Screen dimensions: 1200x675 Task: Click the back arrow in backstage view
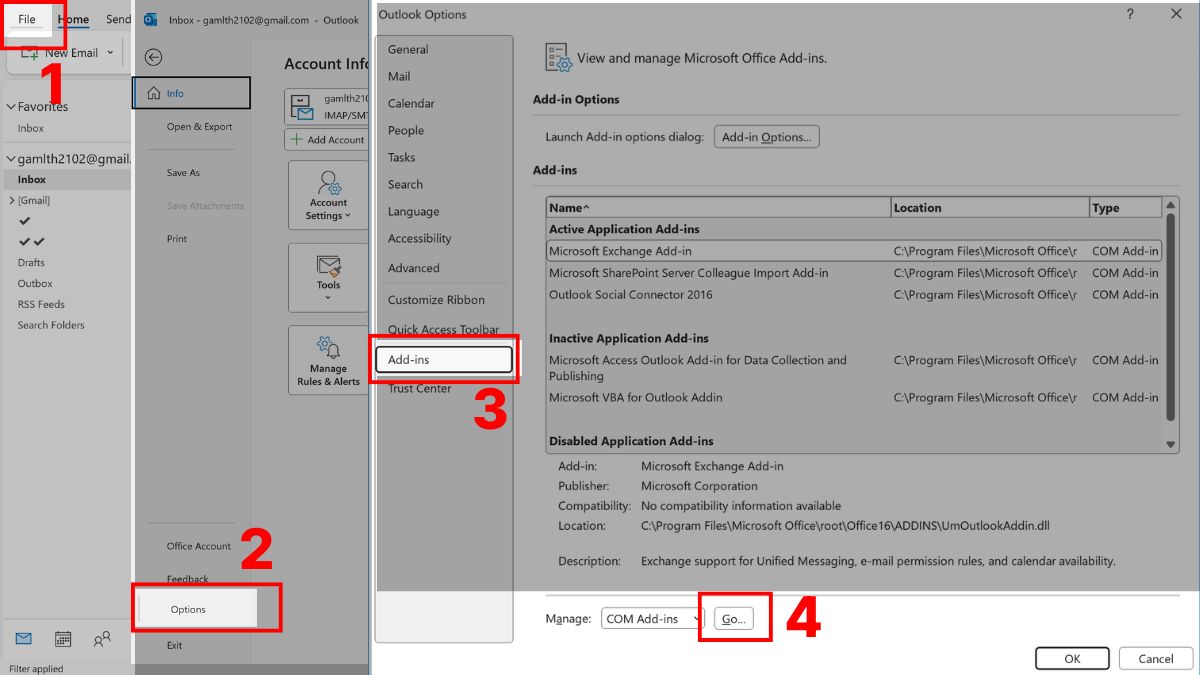153,58
